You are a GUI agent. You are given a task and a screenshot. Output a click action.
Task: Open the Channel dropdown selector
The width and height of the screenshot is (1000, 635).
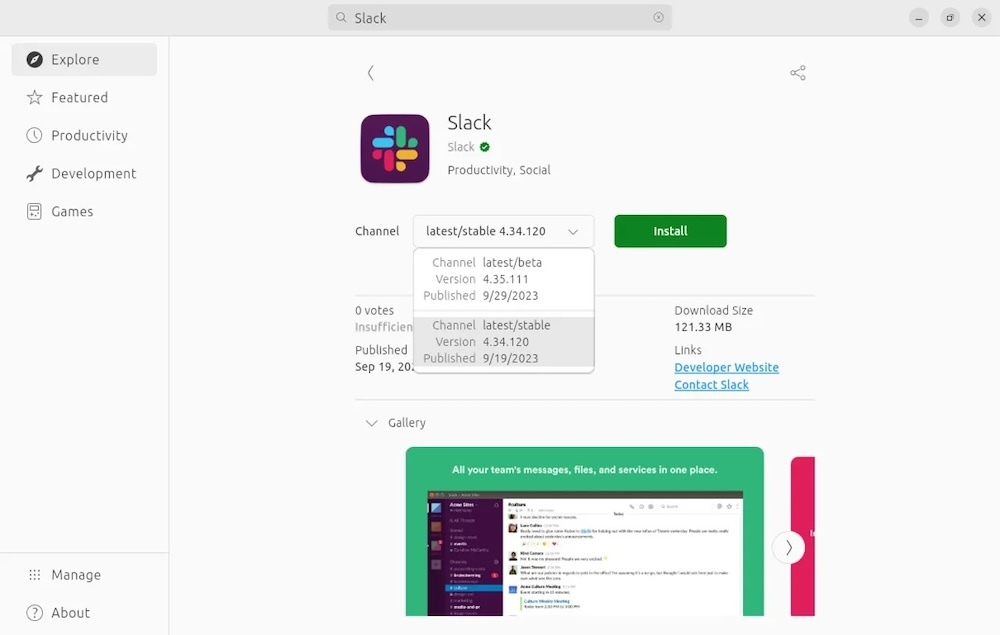pos(503,231)
